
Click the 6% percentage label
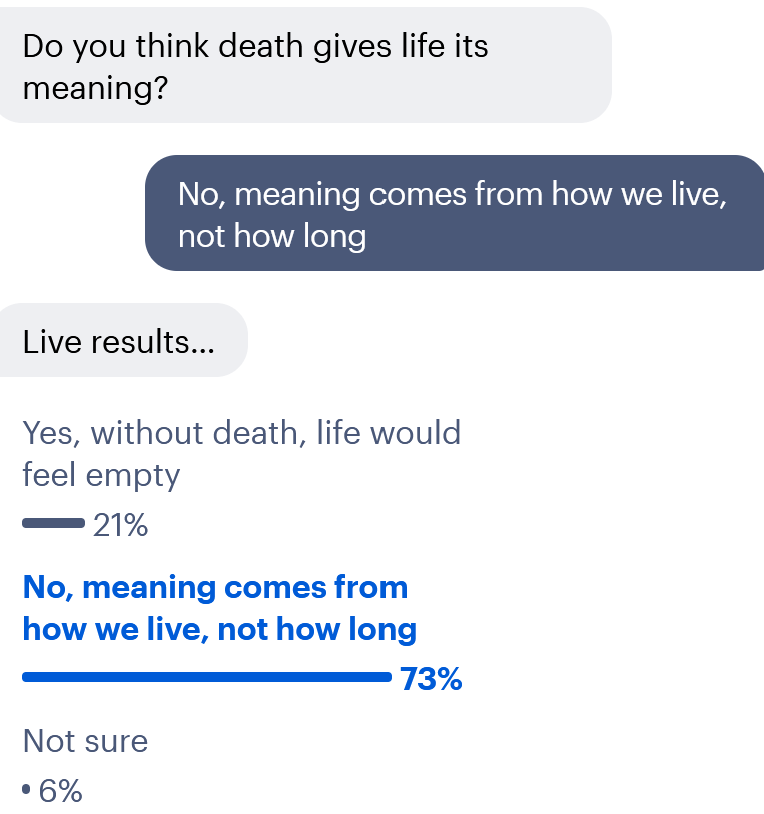61,792
